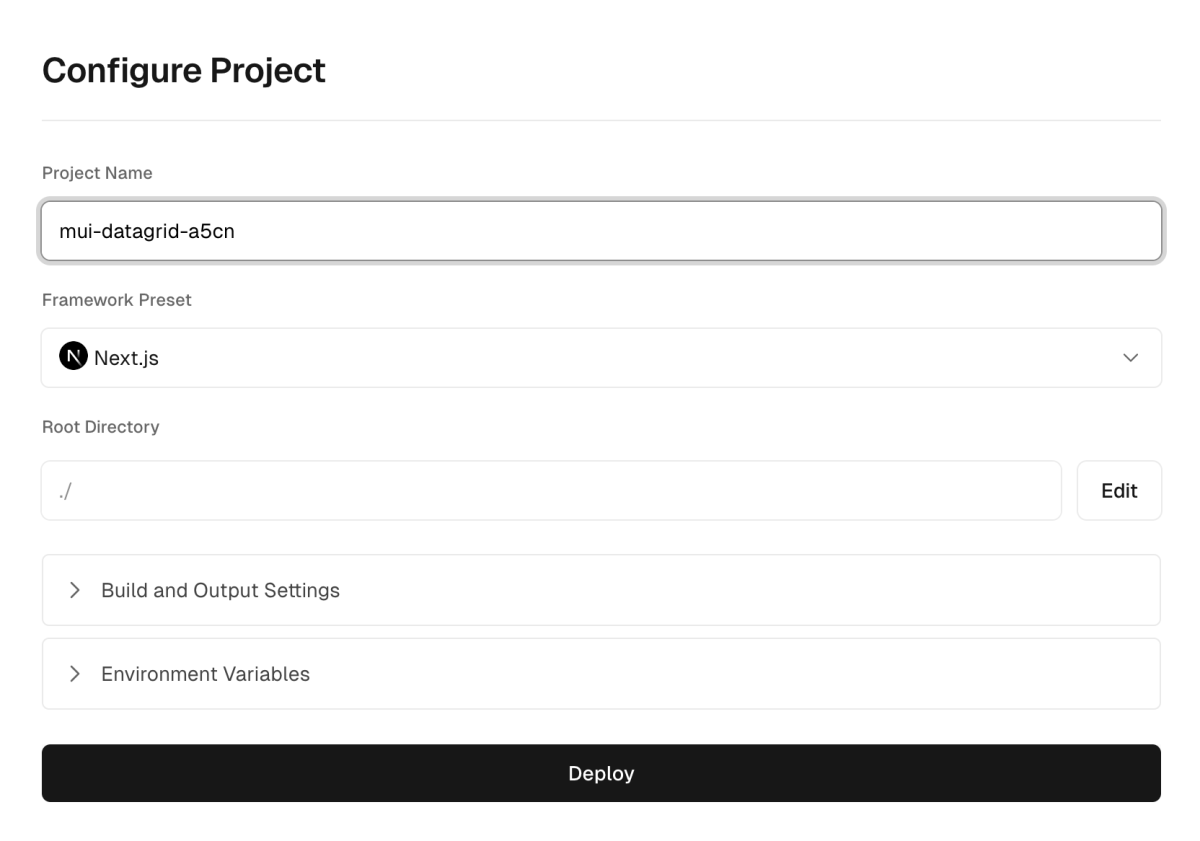Expand the Build and Output Settings section

pos(601,590)
